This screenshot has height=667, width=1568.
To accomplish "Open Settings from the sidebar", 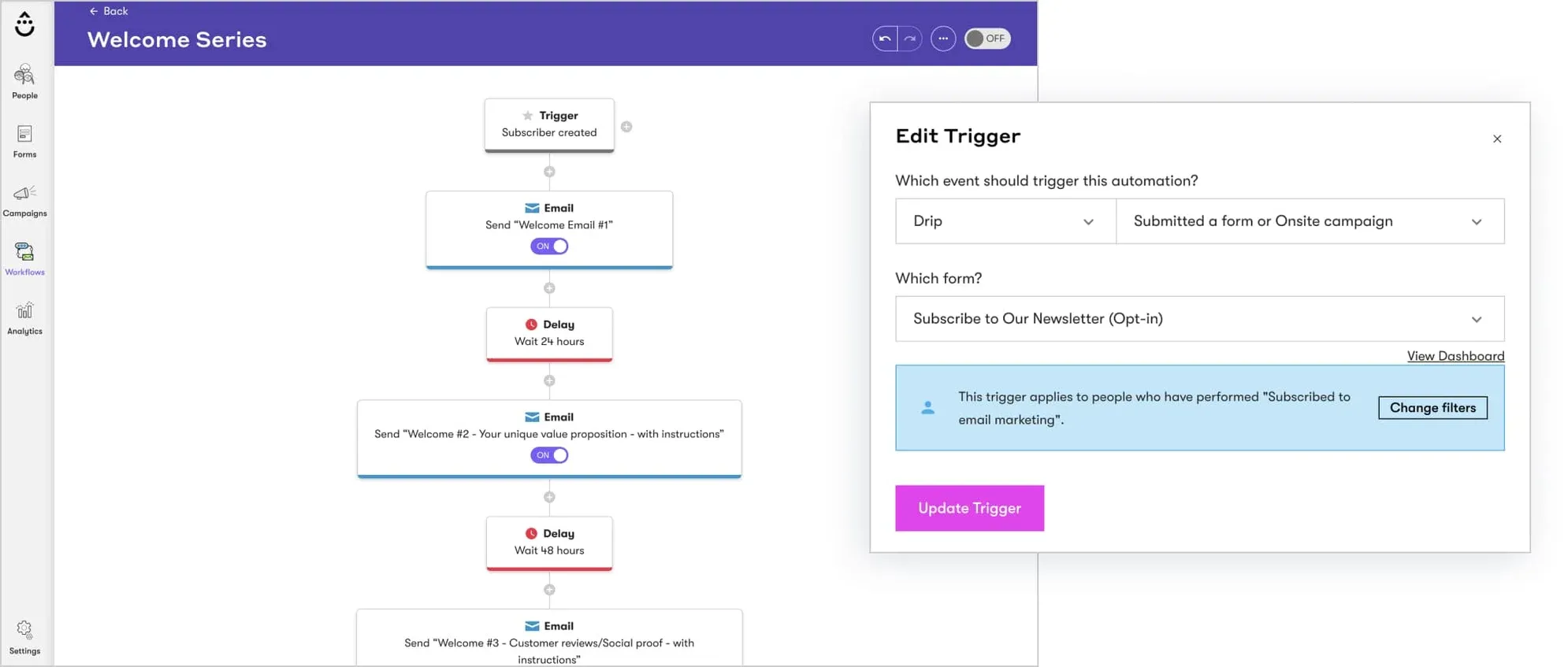I will pyautogui.click(x=24, y=638).
